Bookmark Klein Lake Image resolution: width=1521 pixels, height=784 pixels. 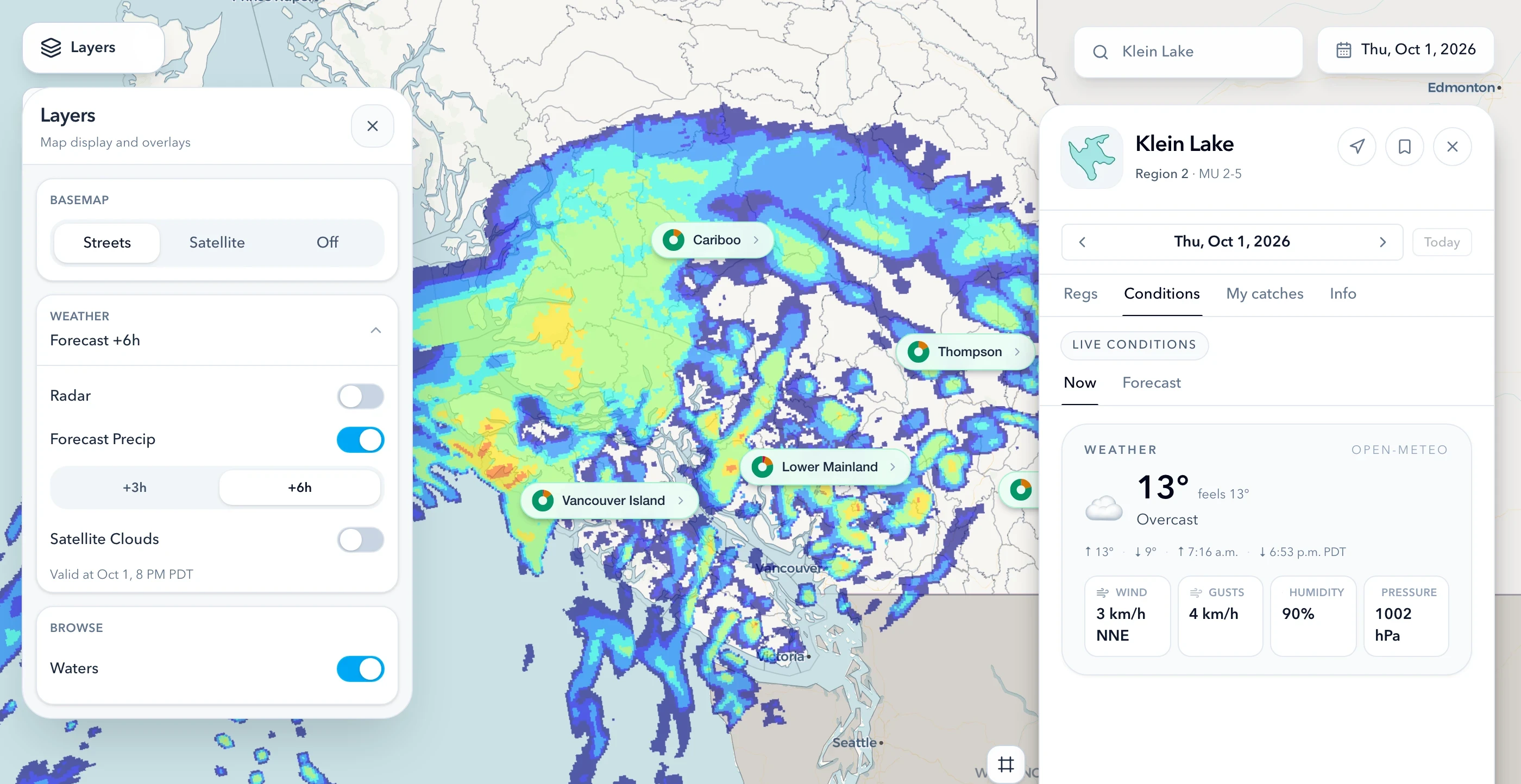click(x=1405, y=147)
